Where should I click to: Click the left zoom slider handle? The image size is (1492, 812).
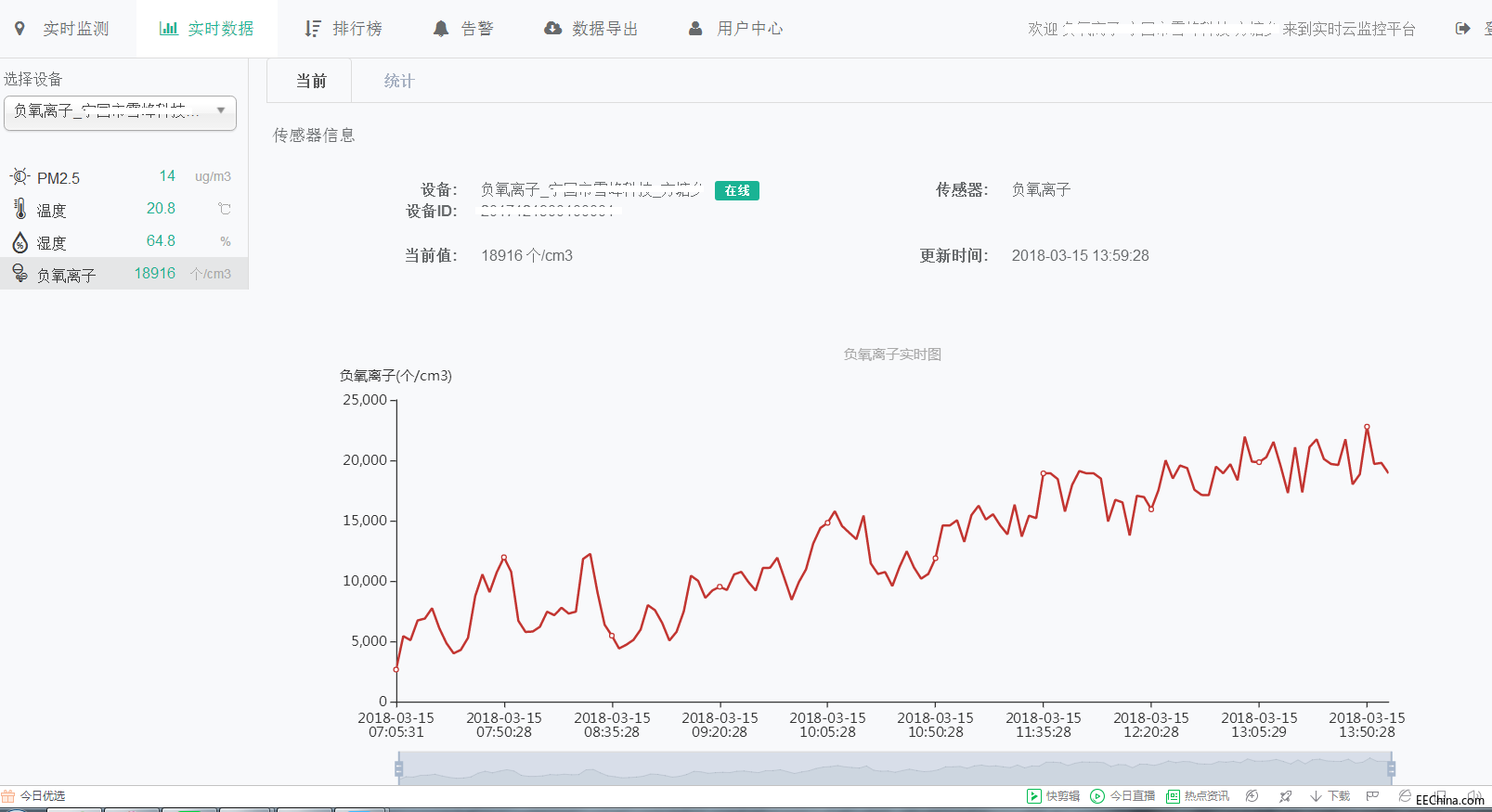pyautogui.click(x=398, y=768)
